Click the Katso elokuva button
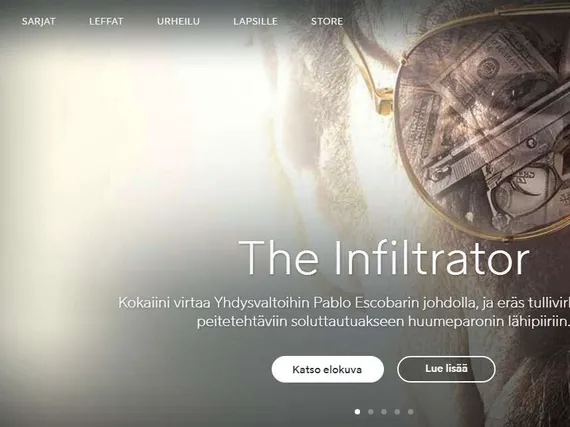The height and width of the screenshot is (427, 570). pos(327,370)
